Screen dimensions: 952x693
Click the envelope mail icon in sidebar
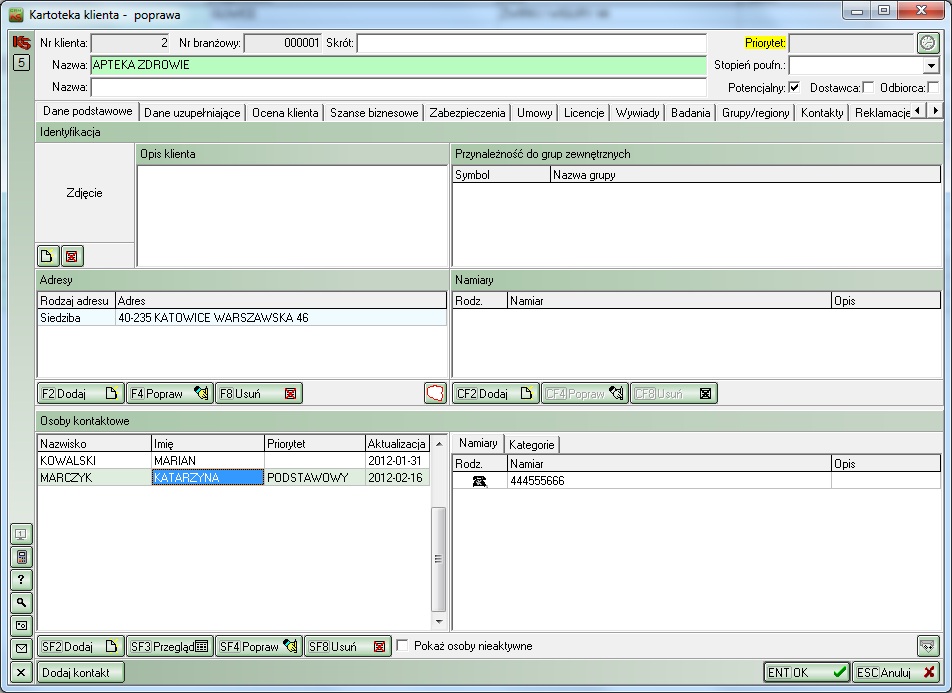(x=21, y=649)
